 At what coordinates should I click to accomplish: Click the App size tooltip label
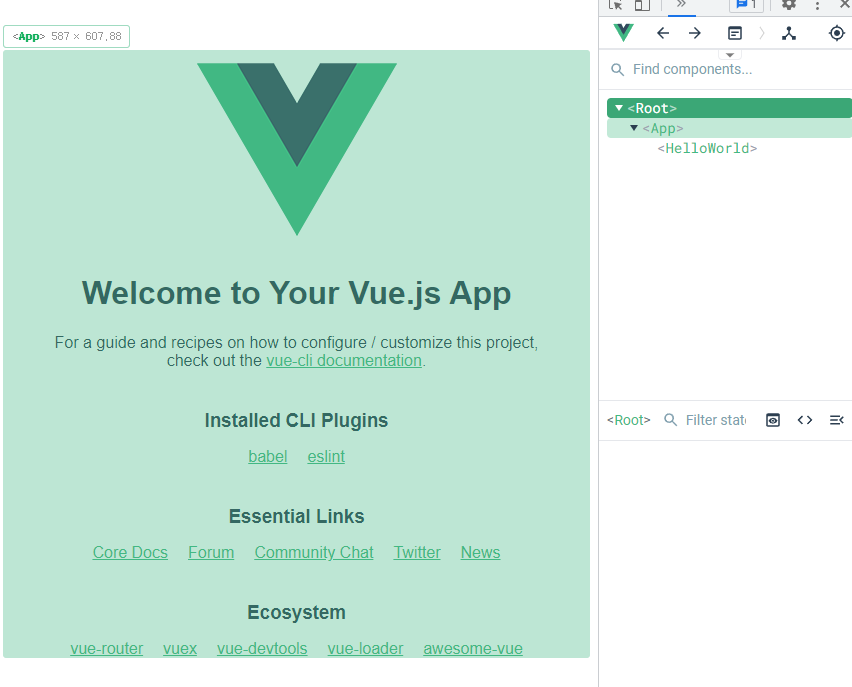point(66,36)
